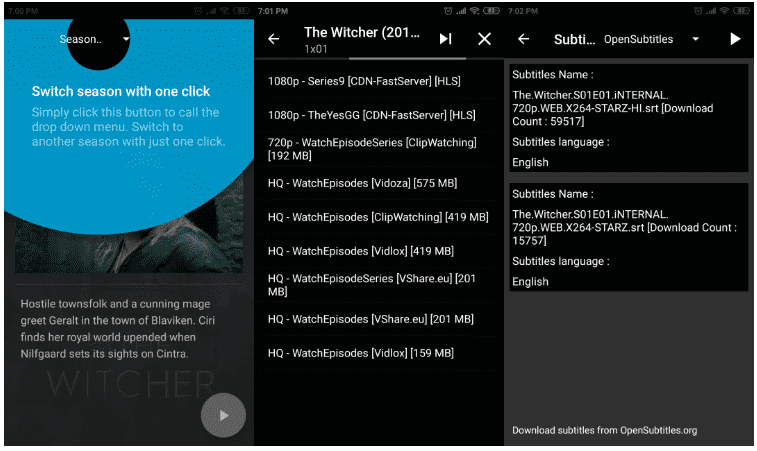Select the STARZ-HI subtitle with 59517 downloads
Screen dimensions: 757x451
click(x=627, y=118)
